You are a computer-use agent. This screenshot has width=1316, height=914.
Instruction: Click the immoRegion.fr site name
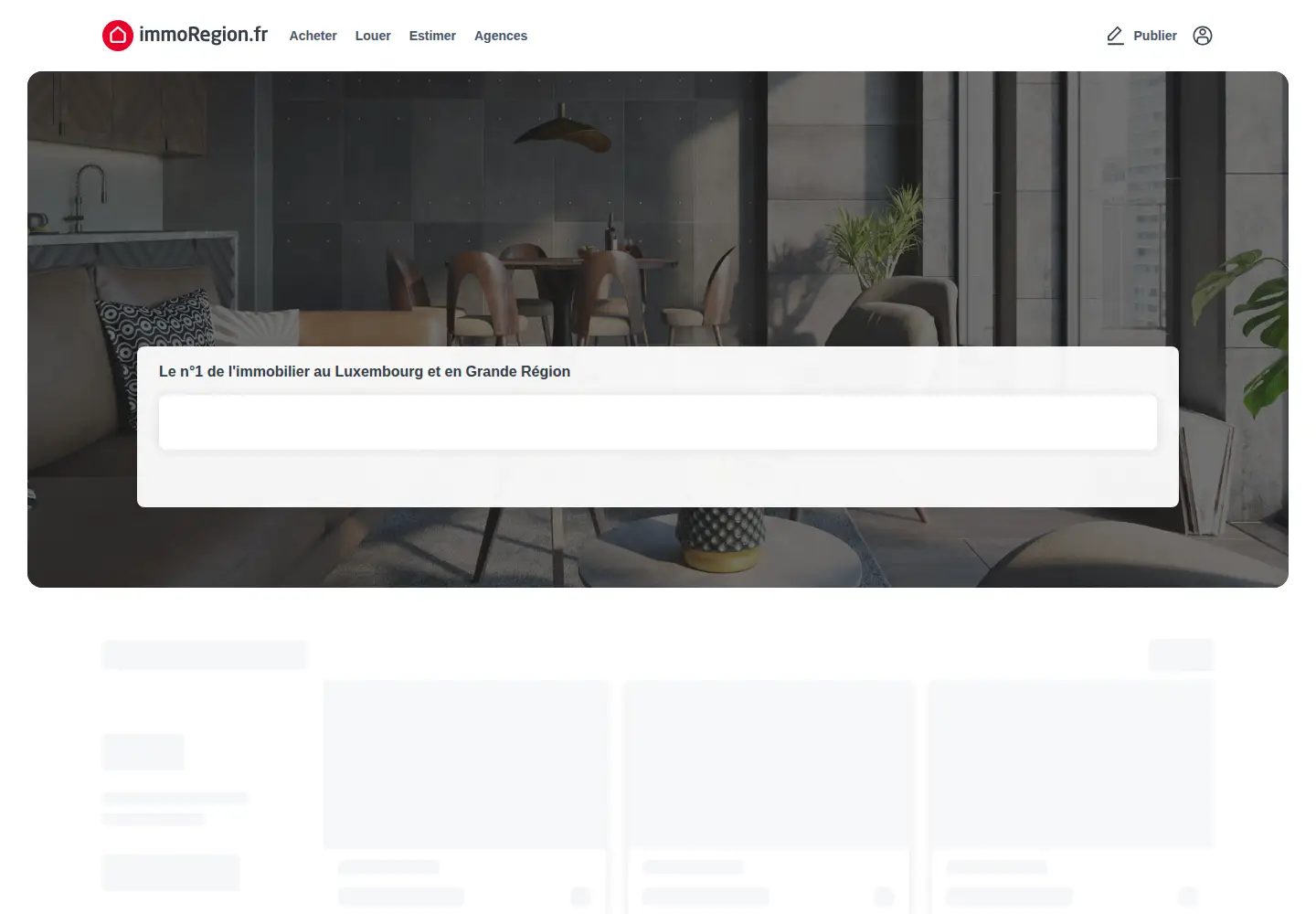click(203, 35)
